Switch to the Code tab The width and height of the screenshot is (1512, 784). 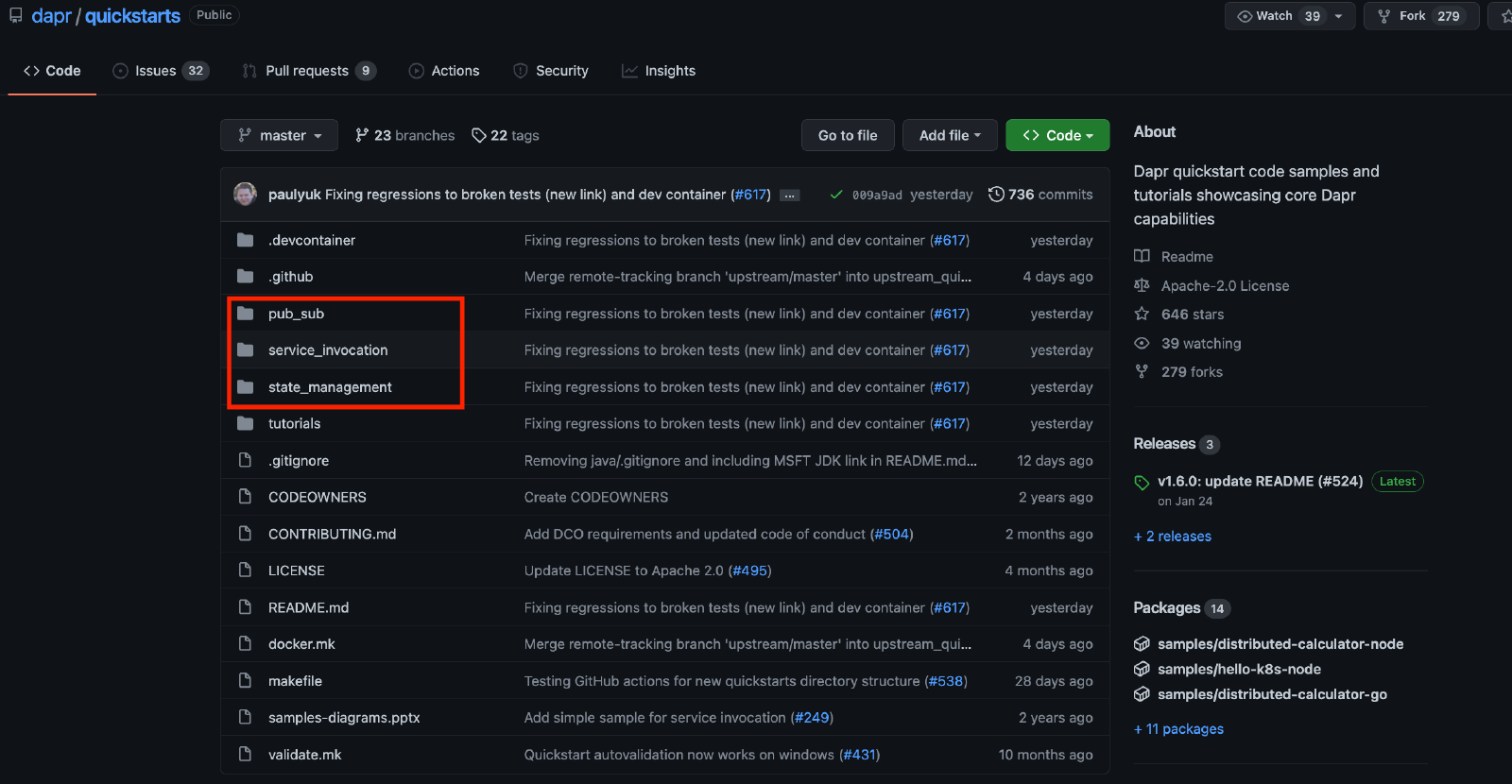click(x=52, y=71)
